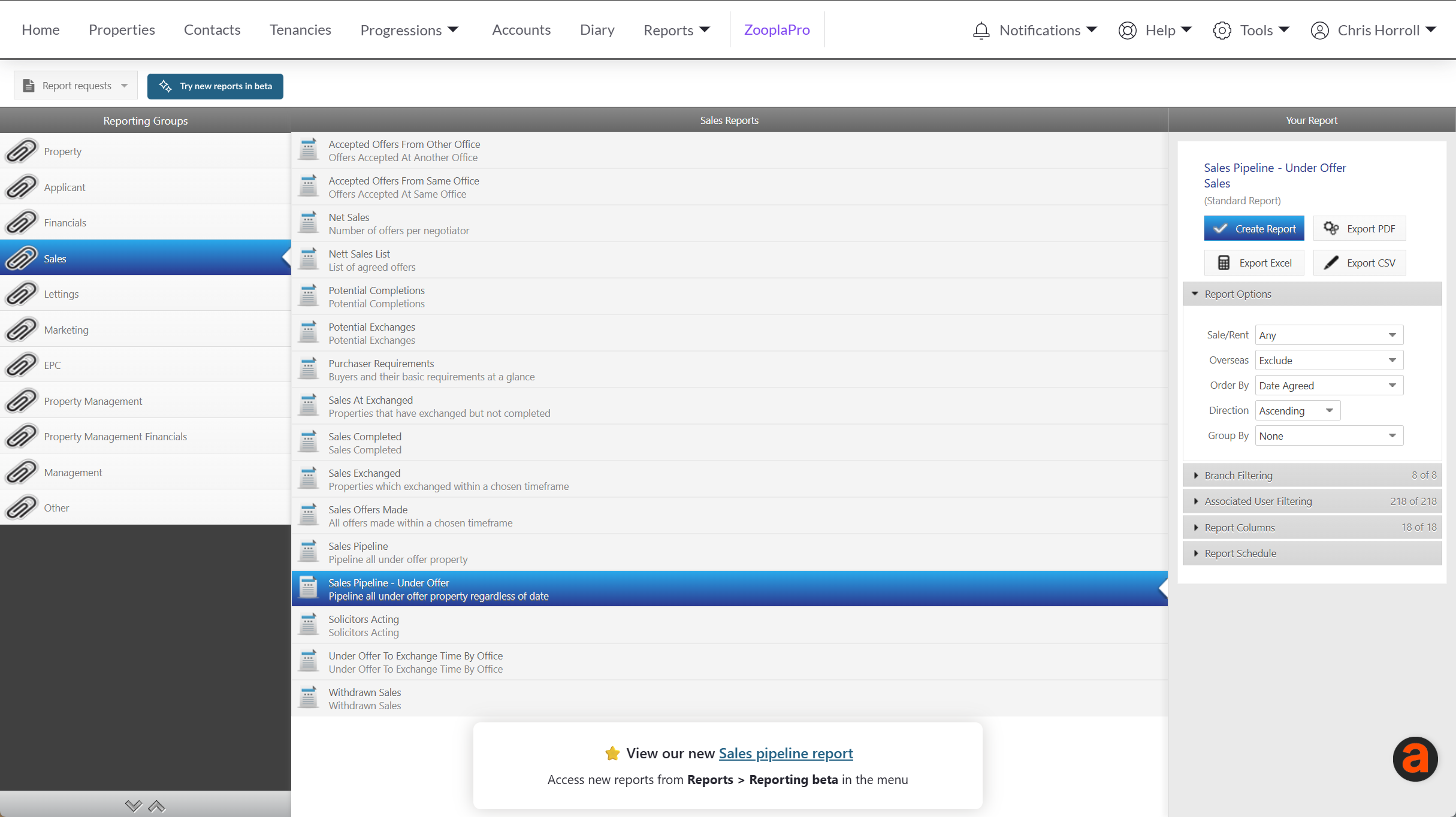The height and width of the screenshot is (817, 1456).
Task: Click Export Excel
Action: tap(1253, 262)
